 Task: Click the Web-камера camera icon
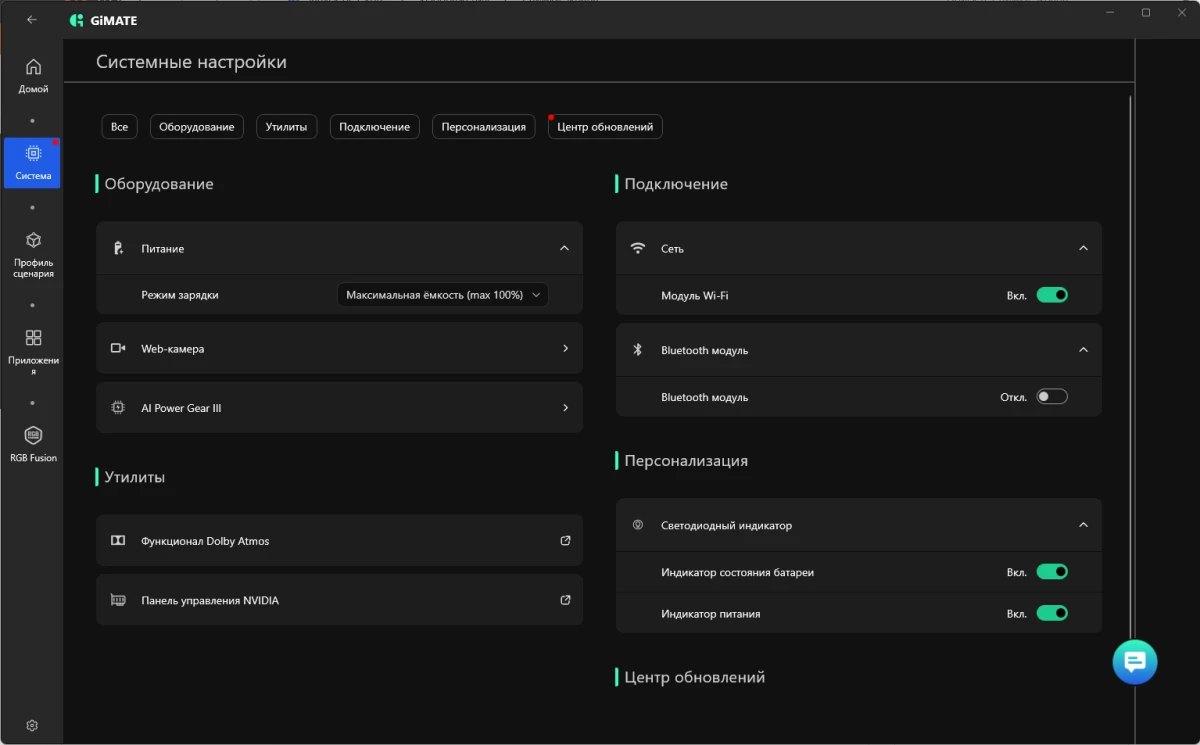pos(118,348)
